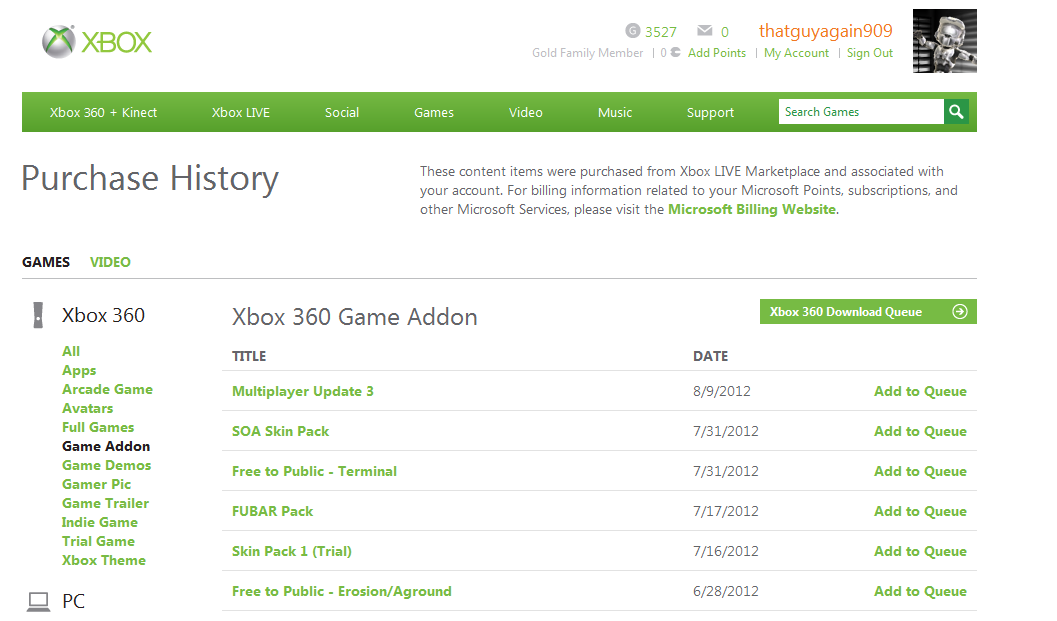Viewport: 1057px width, 621px height.
Task: Click the Microsoft Points coin icon
Action: pos(675,53)
